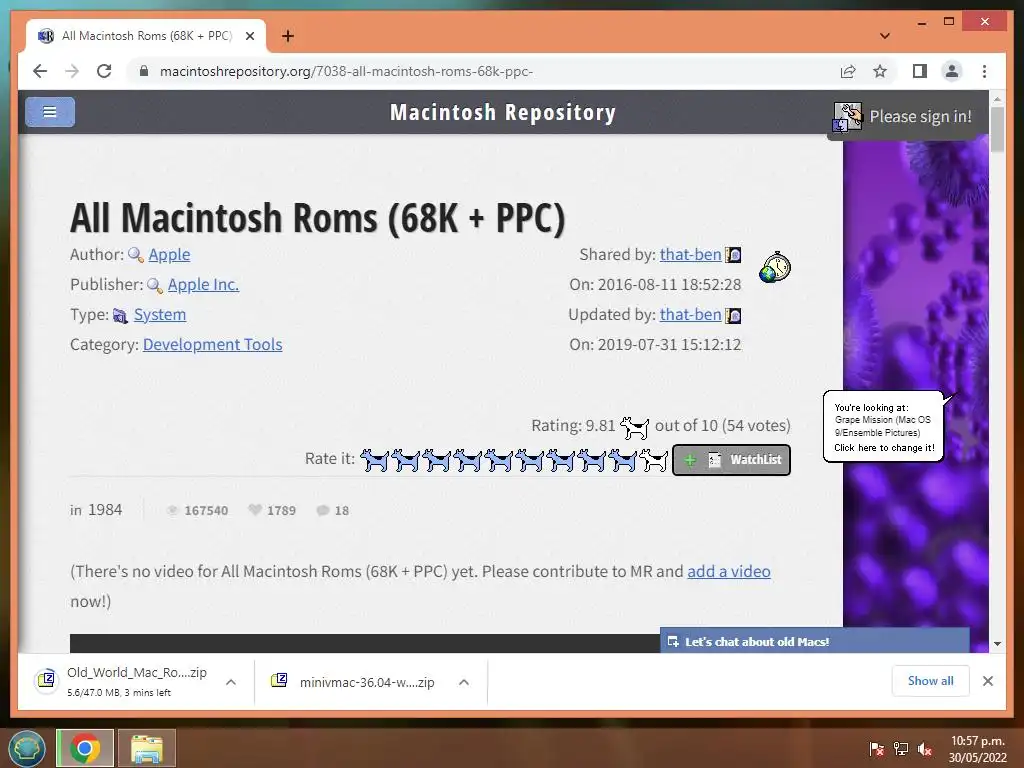Click the network tray icon
The image size is (1024, 768).
(901, 749)
